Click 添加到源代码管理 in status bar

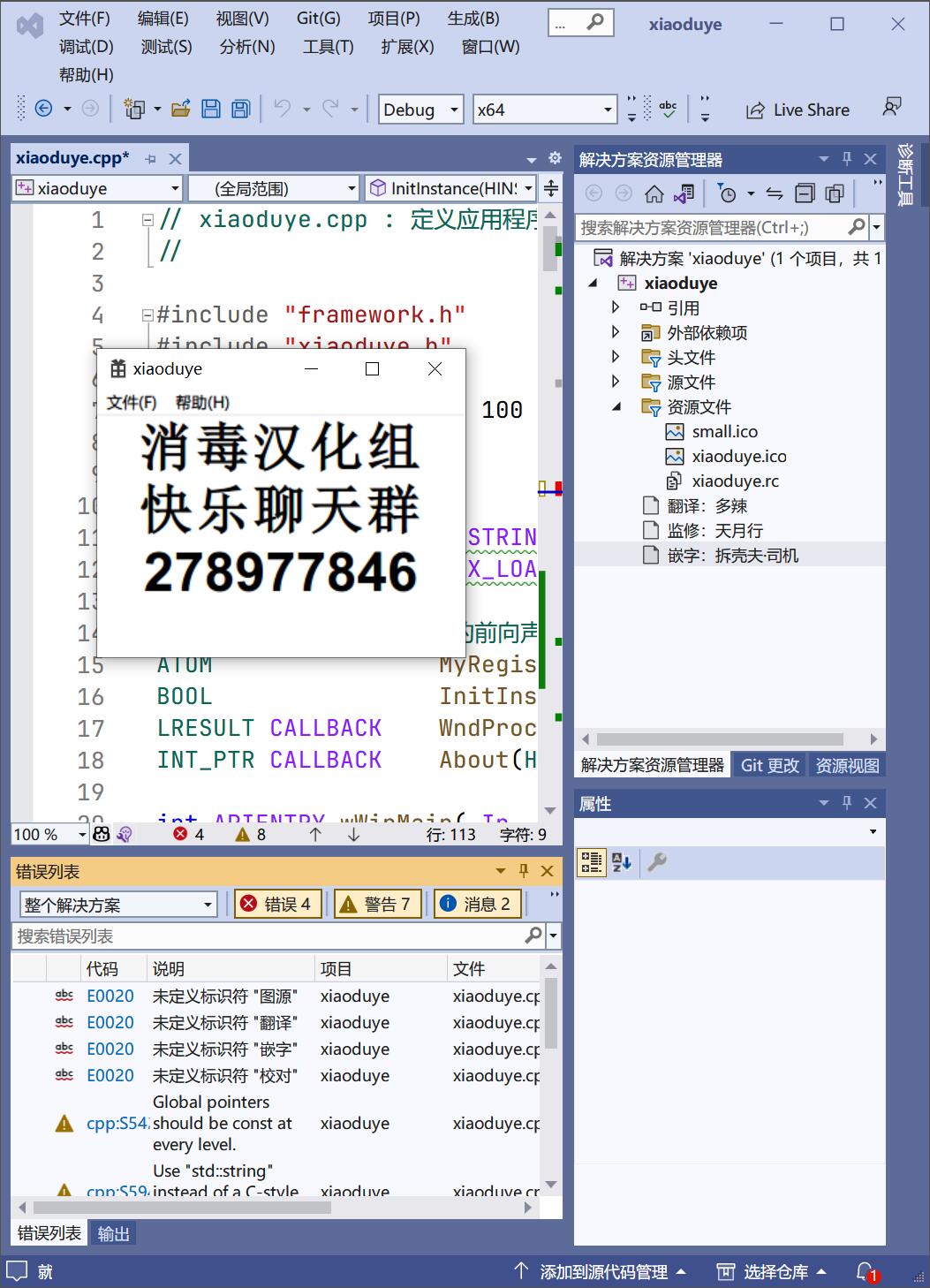[x=602, y=1272]
